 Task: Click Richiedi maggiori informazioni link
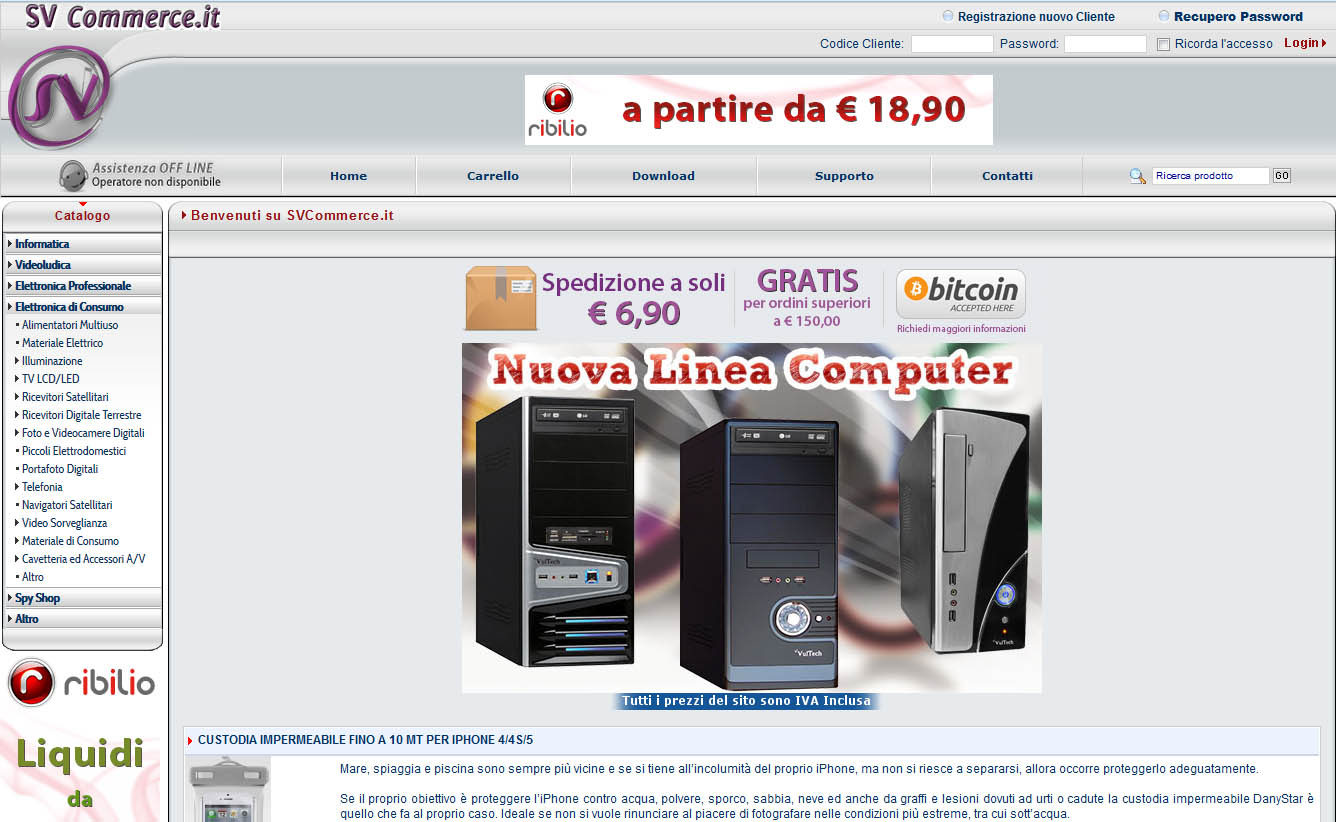961,328
